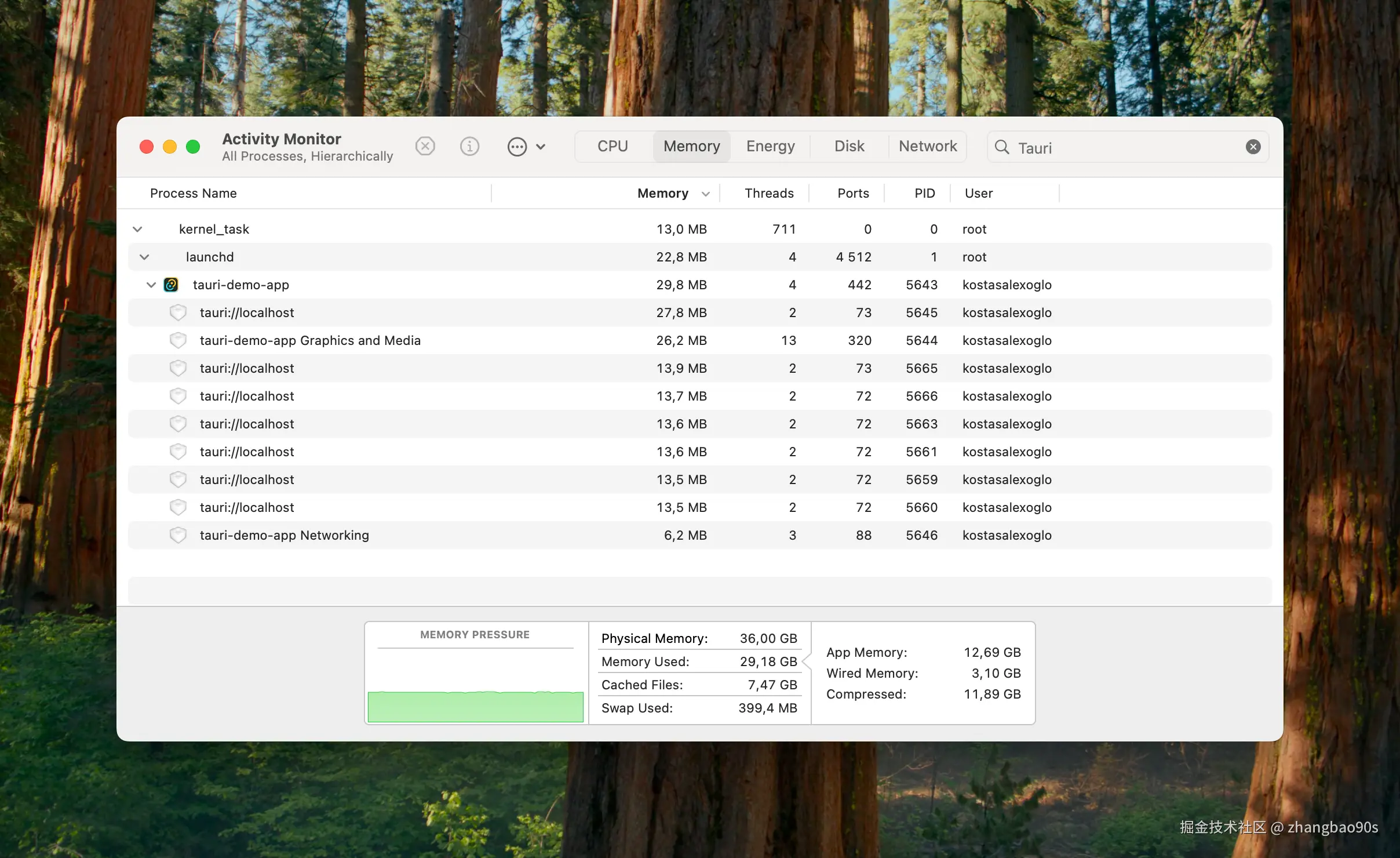Click the process info (i) icon
The height and width of the screenshot is (858, 1400).
(x=469, y=146)
